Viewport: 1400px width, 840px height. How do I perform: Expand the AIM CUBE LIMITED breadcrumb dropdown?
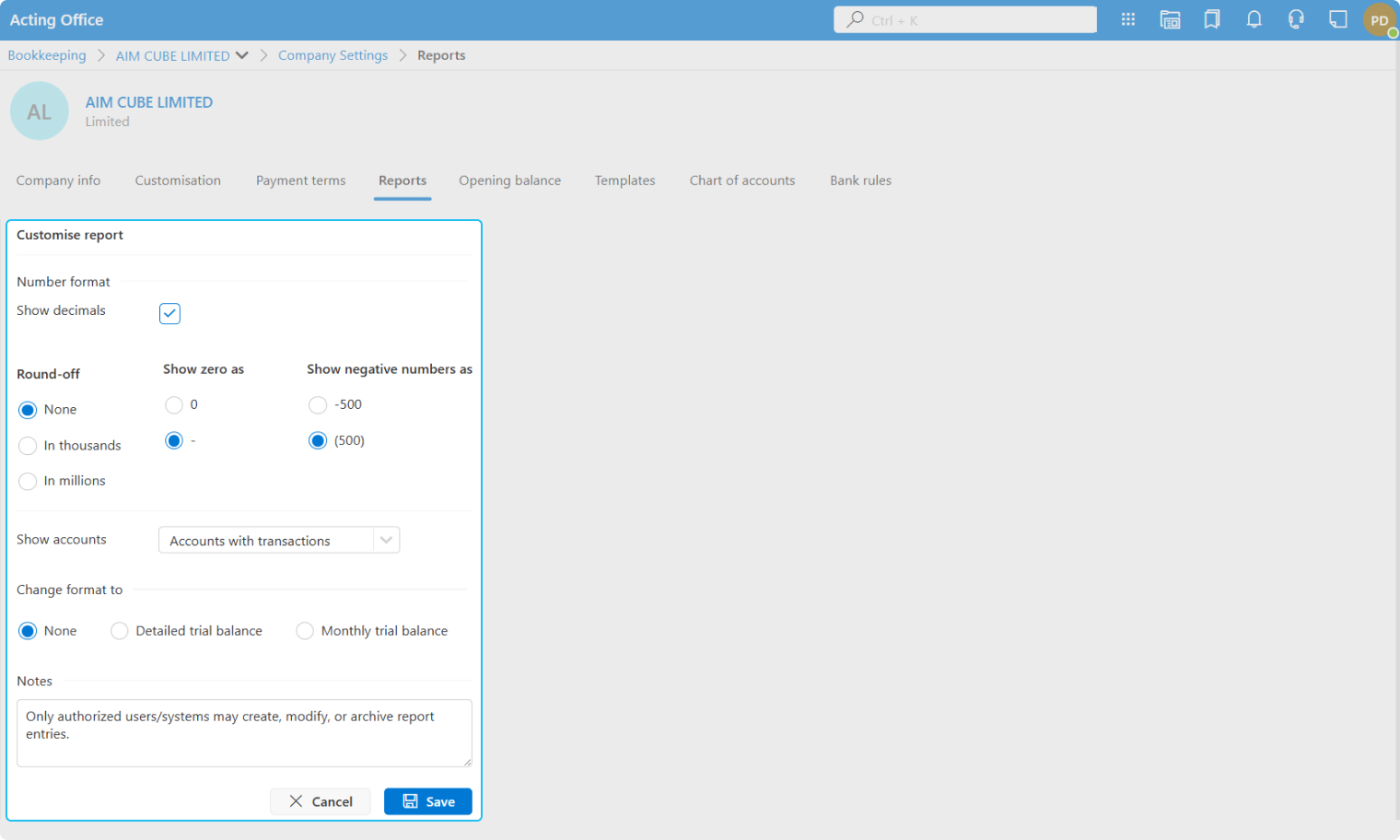click(242, 55)
